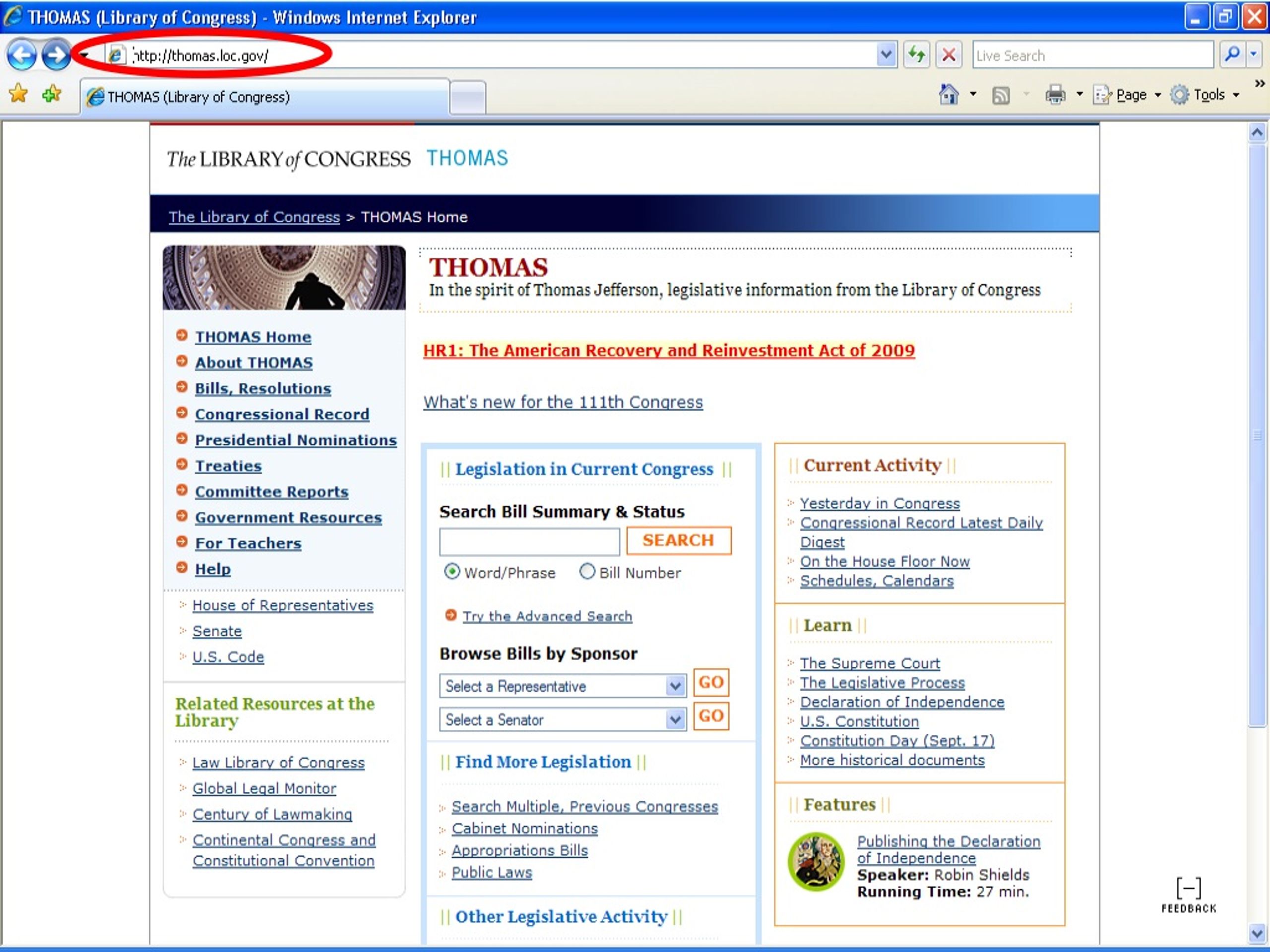
Task: Open a new blank tab
Action: point(468,98)
